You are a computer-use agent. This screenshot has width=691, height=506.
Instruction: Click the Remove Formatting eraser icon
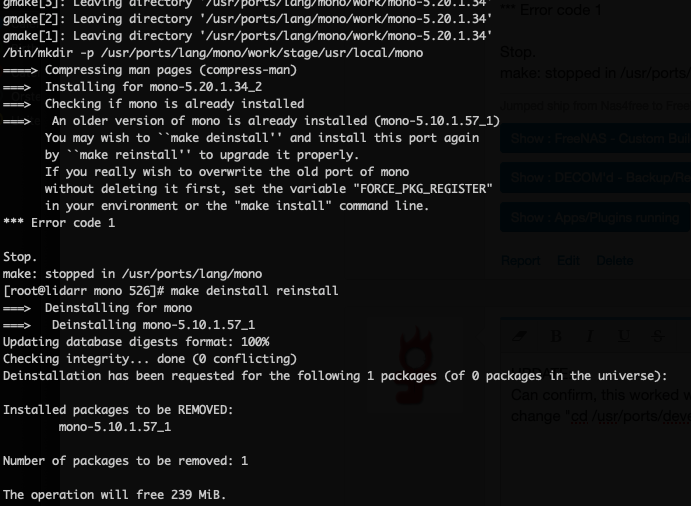(x=520, y=336)
